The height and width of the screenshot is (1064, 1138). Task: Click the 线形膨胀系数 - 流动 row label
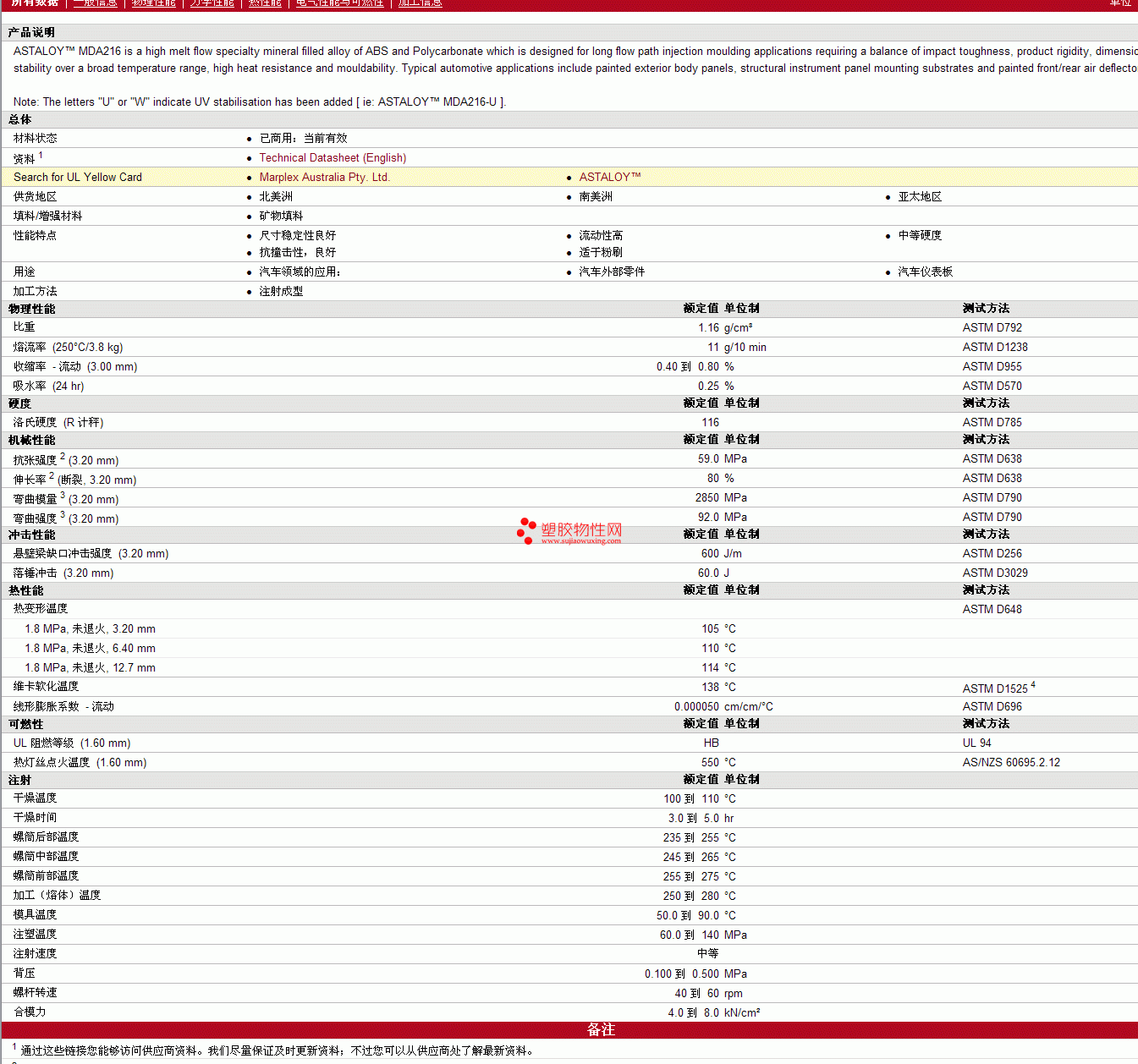click(x=63, y=707)
